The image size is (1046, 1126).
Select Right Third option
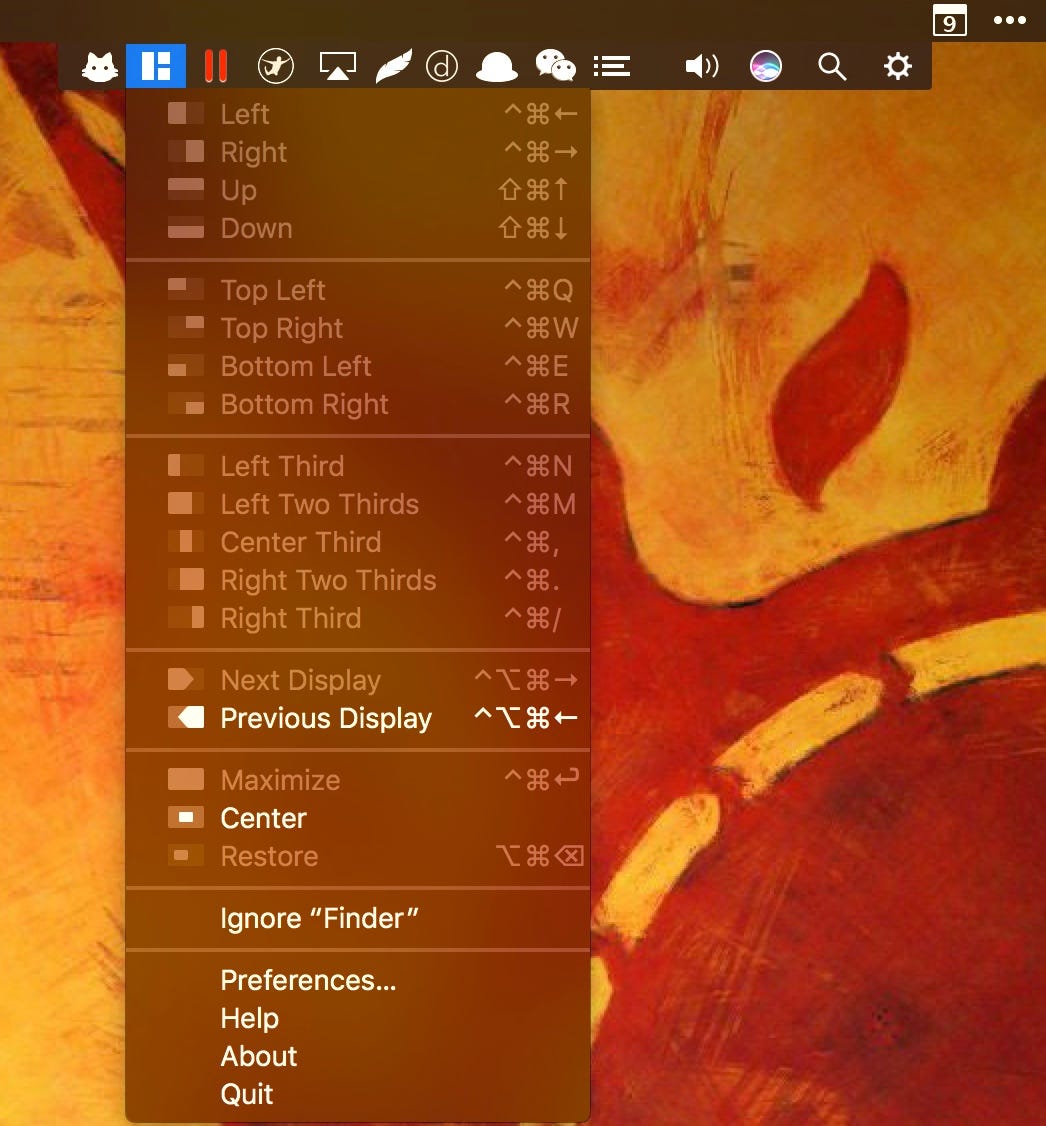(358, 618)
